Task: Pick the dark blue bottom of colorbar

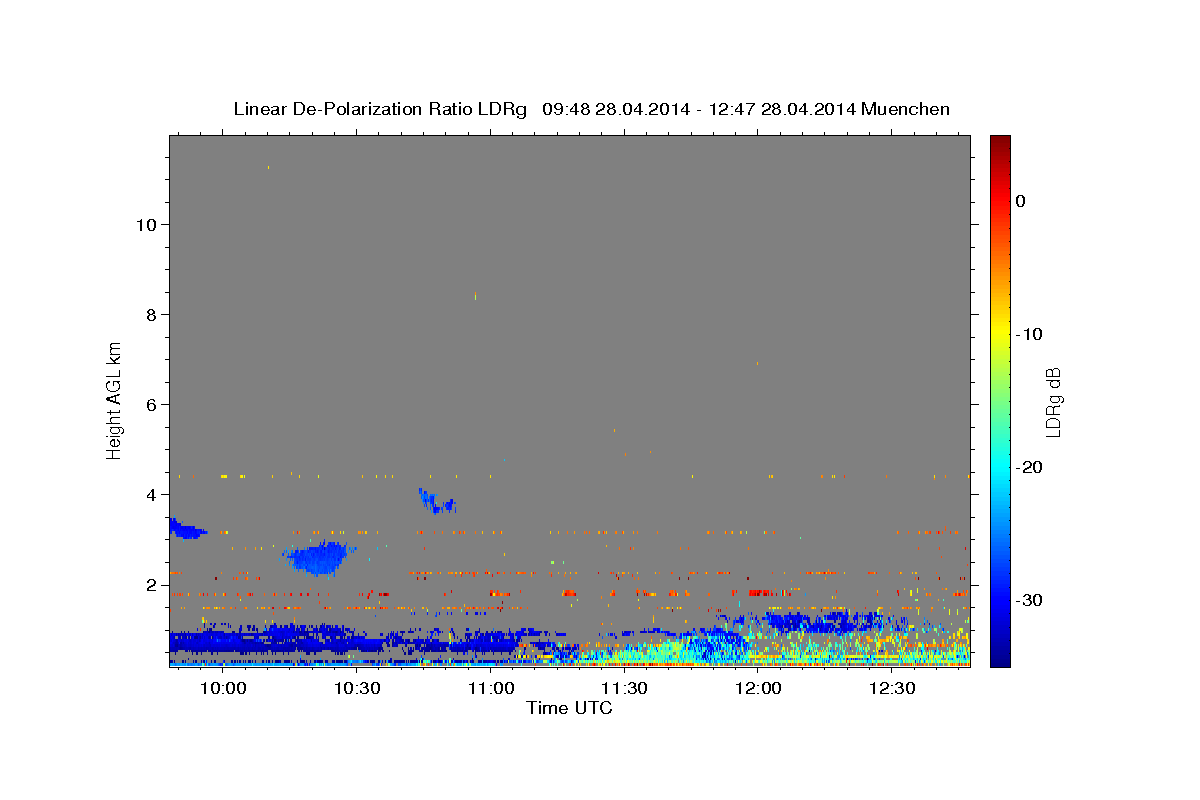Action: pyautogui.click(x=1000, y=657)
